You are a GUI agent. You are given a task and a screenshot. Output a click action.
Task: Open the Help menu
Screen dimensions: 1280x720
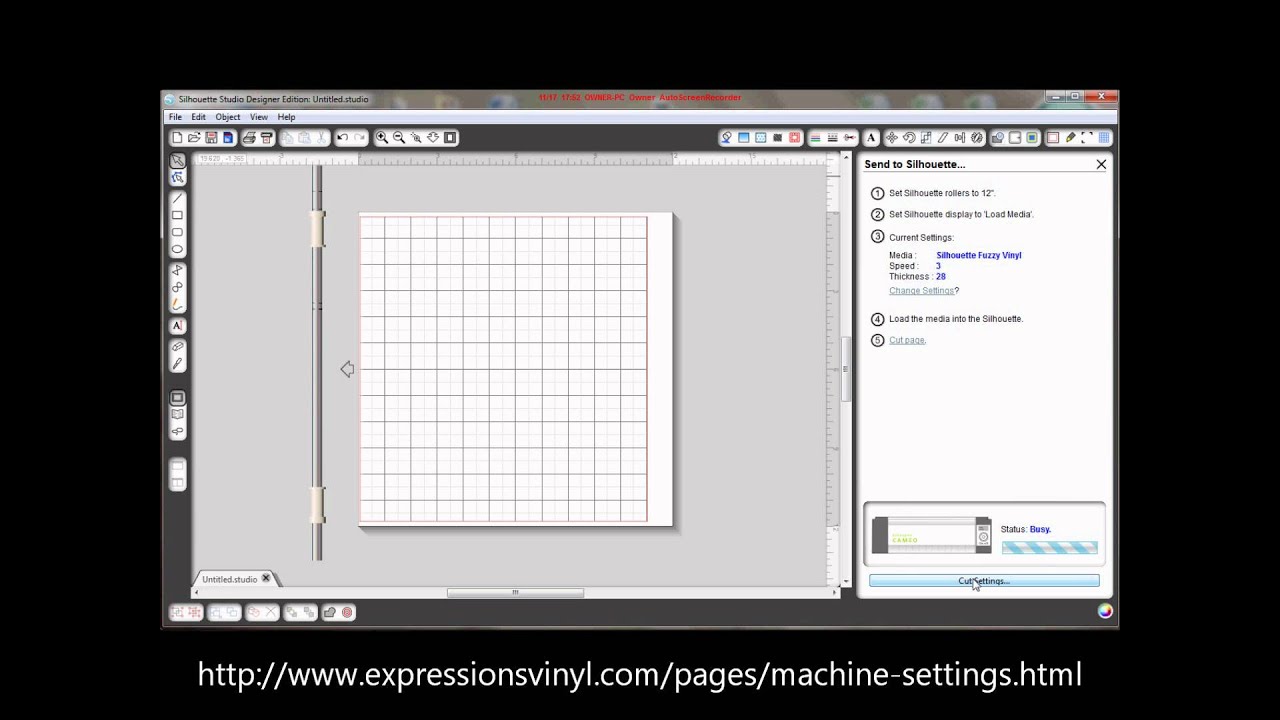coord(286,117)
